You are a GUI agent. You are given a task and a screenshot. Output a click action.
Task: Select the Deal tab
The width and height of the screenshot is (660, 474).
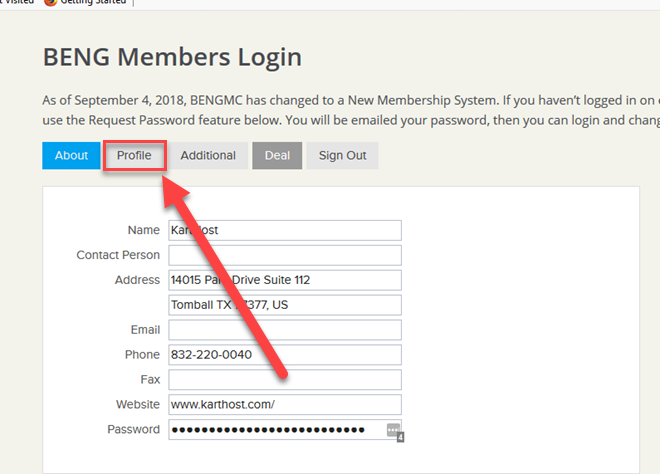click(277, 155)
